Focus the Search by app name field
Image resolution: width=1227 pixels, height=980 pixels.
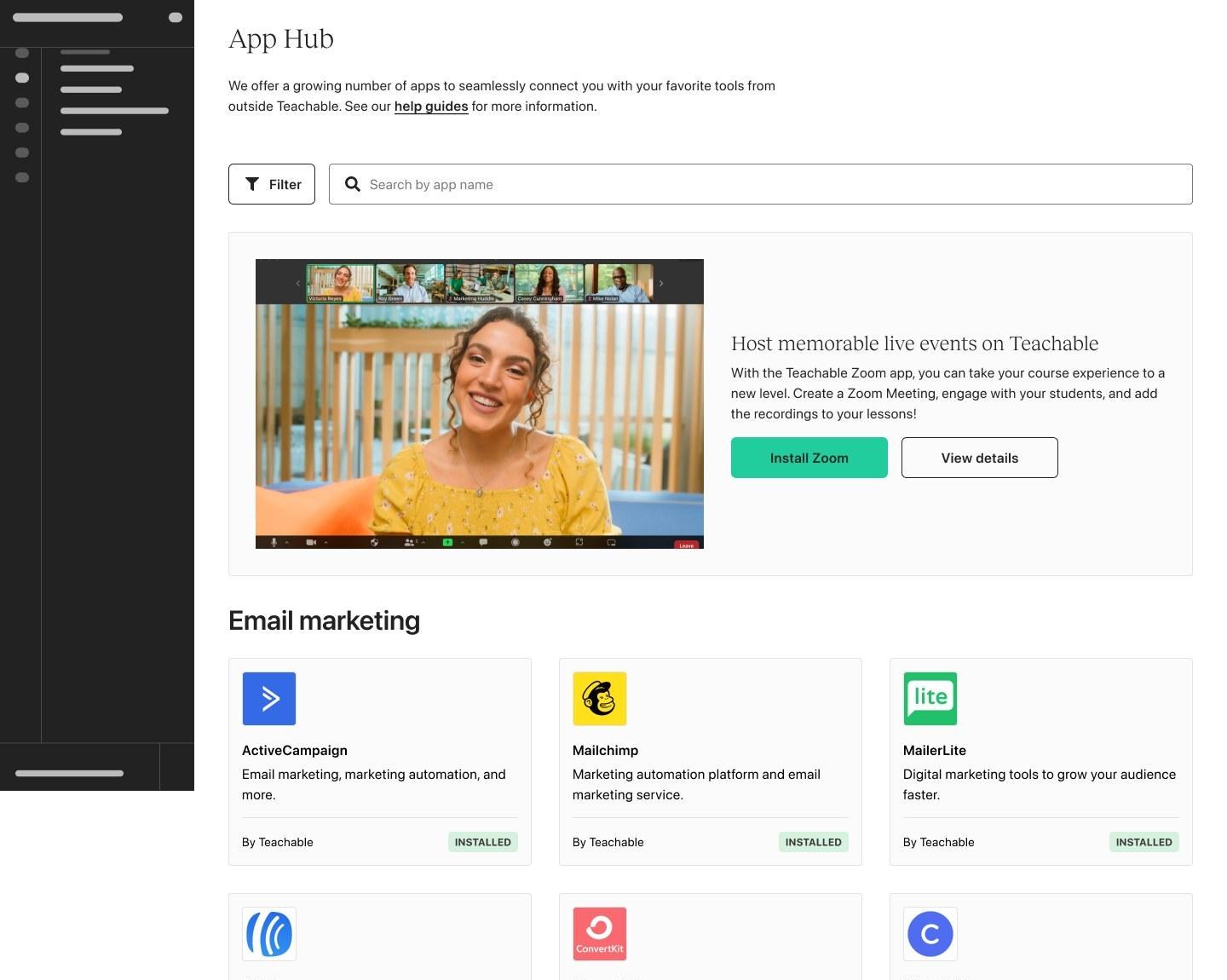pos(761,184)
